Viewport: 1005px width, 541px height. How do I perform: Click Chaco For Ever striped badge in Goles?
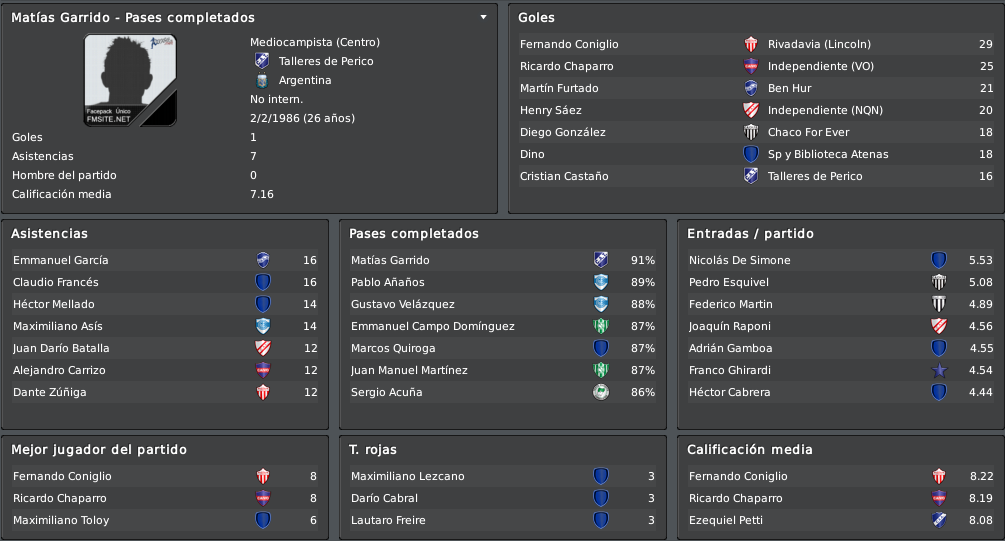(x=751, y=132)
